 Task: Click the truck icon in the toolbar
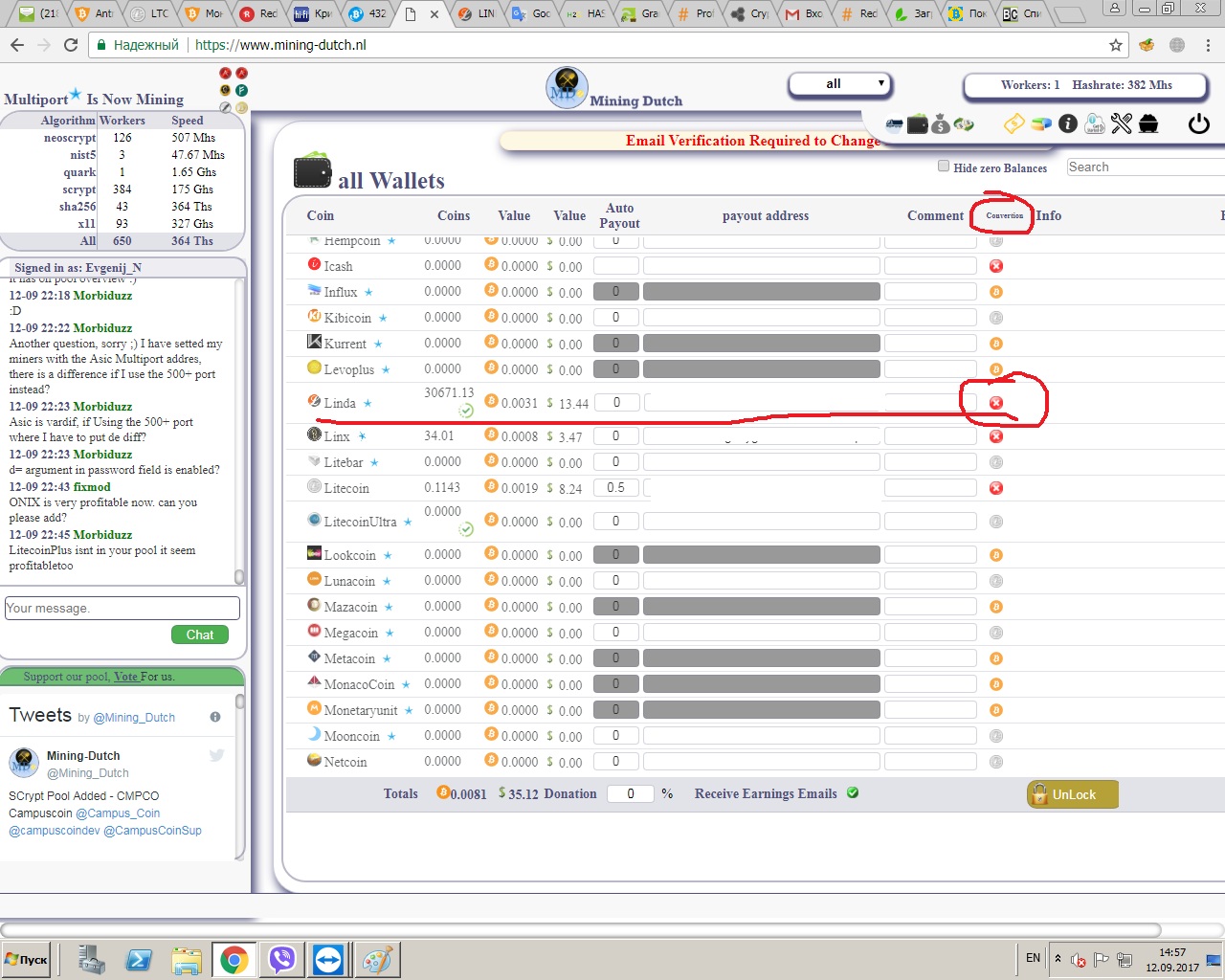[x=895, y=124]
